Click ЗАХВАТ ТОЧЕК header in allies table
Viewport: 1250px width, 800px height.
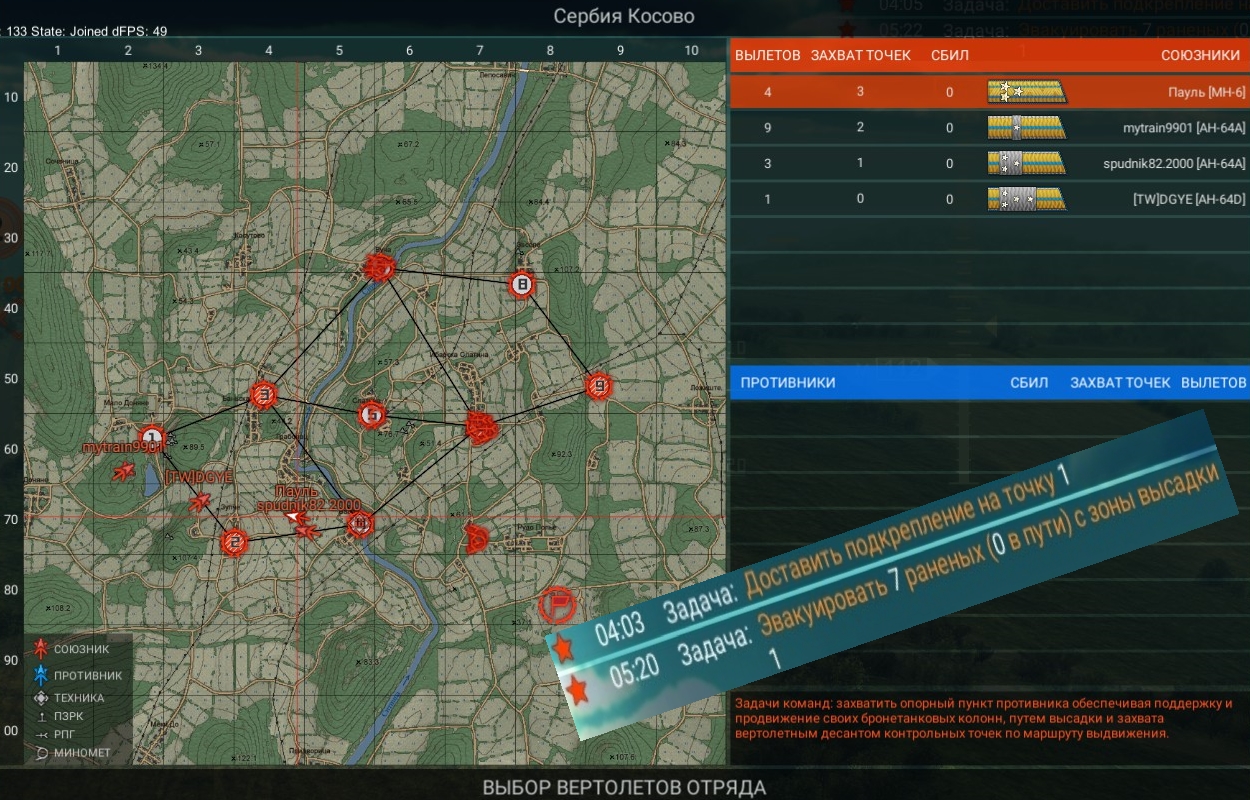click(861, 55)
